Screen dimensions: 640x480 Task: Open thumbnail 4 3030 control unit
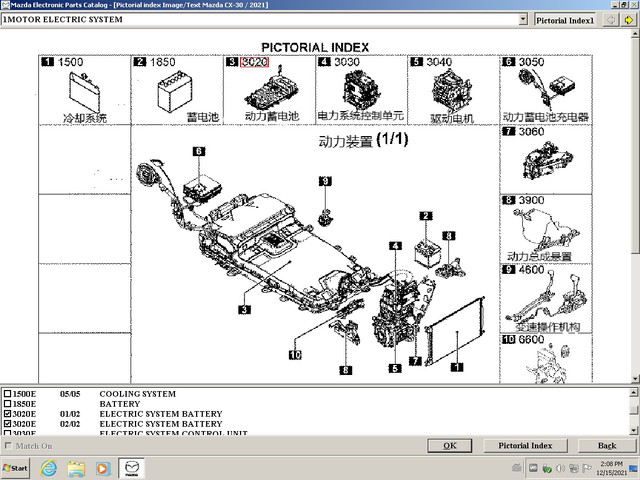coord(361,90)
